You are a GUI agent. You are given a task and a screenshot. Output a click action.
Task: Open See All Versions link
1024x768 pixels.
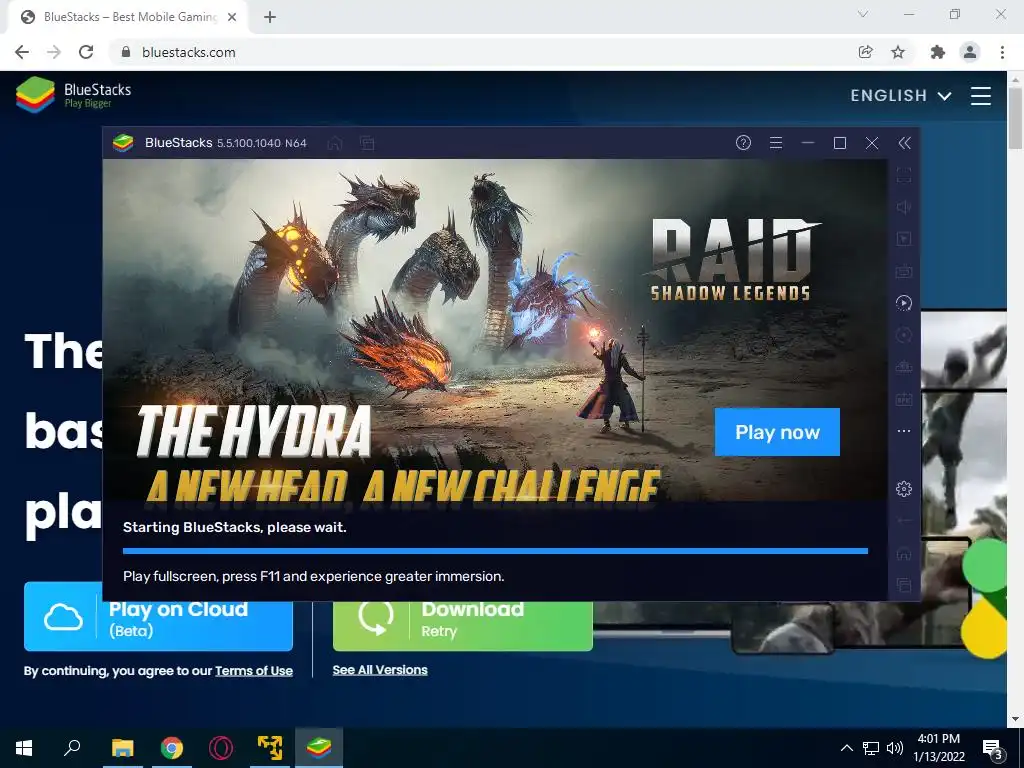click(380, 670)
